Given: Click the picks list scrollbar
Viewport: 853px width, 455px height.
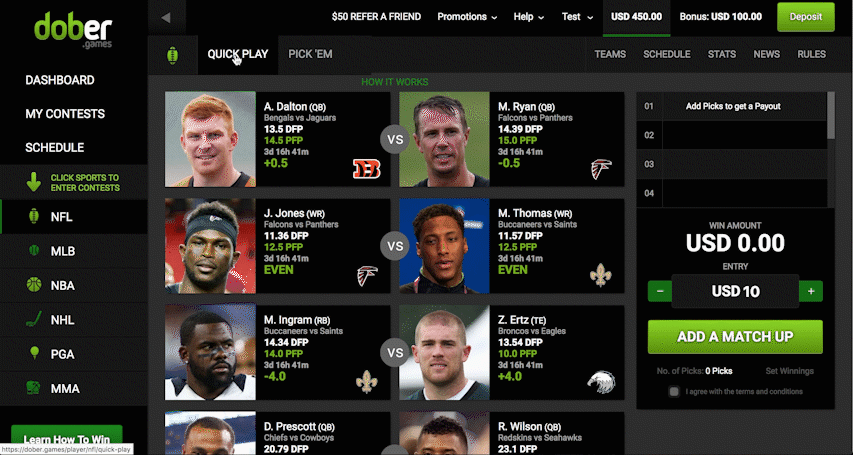Looking at the screenshot, I should pyautogui.click(x=831, y=115).
